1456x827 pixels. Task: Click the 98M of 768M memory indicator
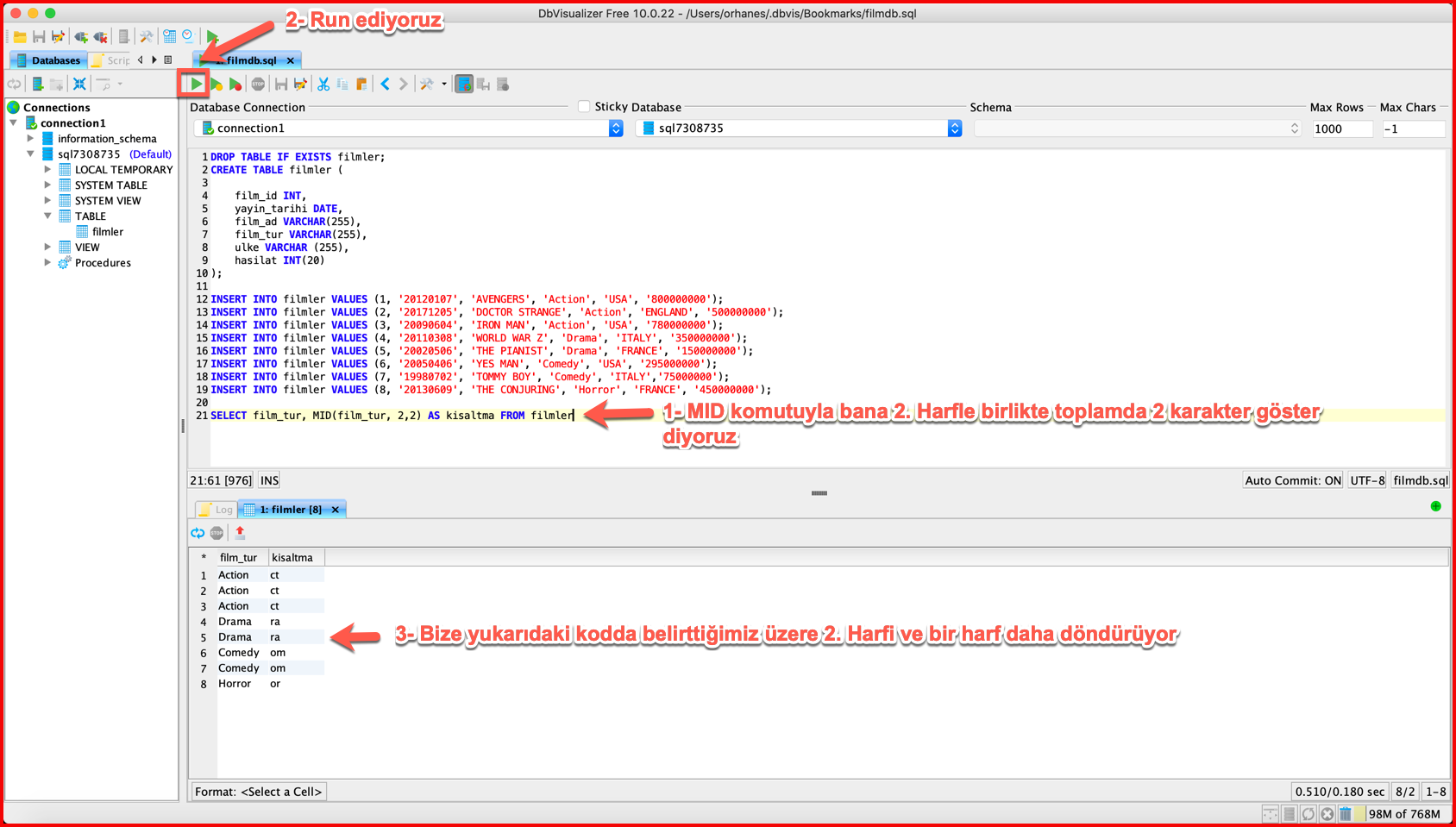pyautogui.click(x=1404, y=814)
